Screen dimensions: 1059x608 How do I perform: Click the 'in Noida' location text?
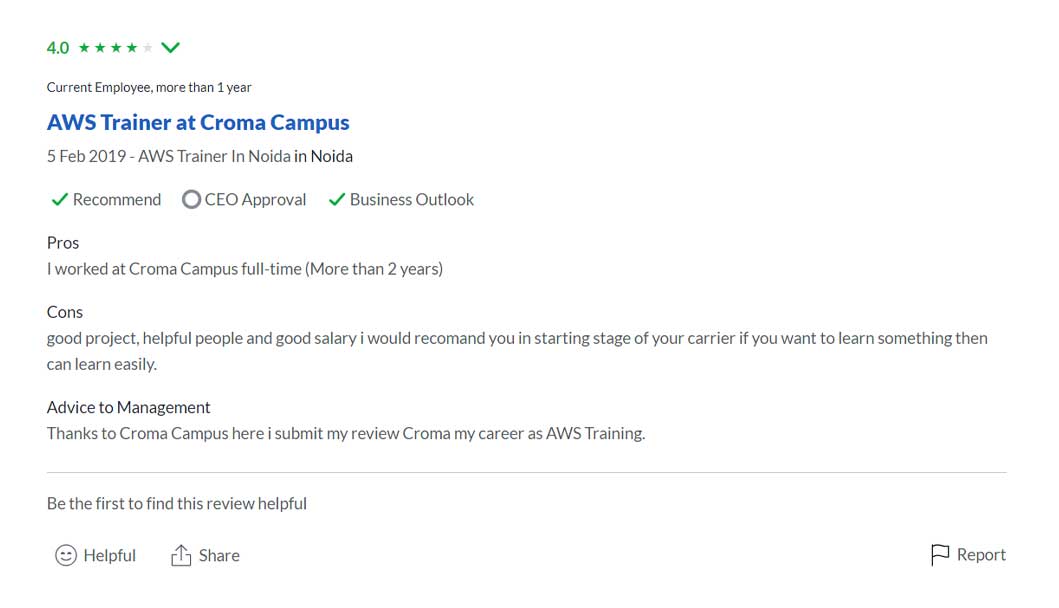(323, 156)
